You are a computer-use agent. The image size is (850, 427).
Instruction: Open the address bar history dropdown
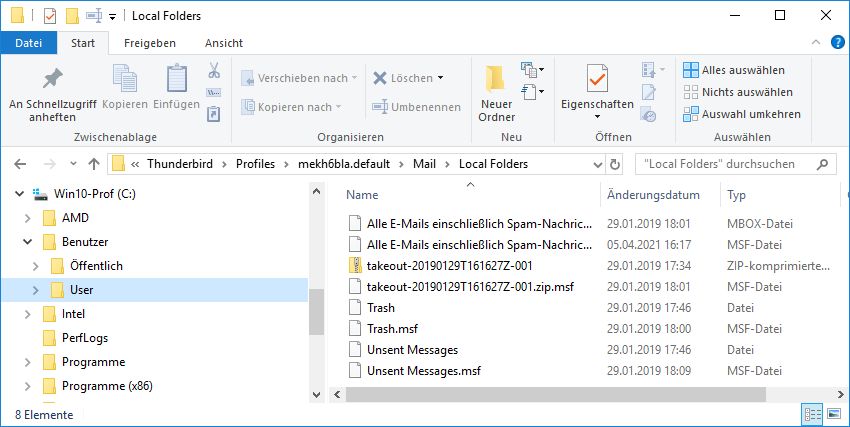594,163
